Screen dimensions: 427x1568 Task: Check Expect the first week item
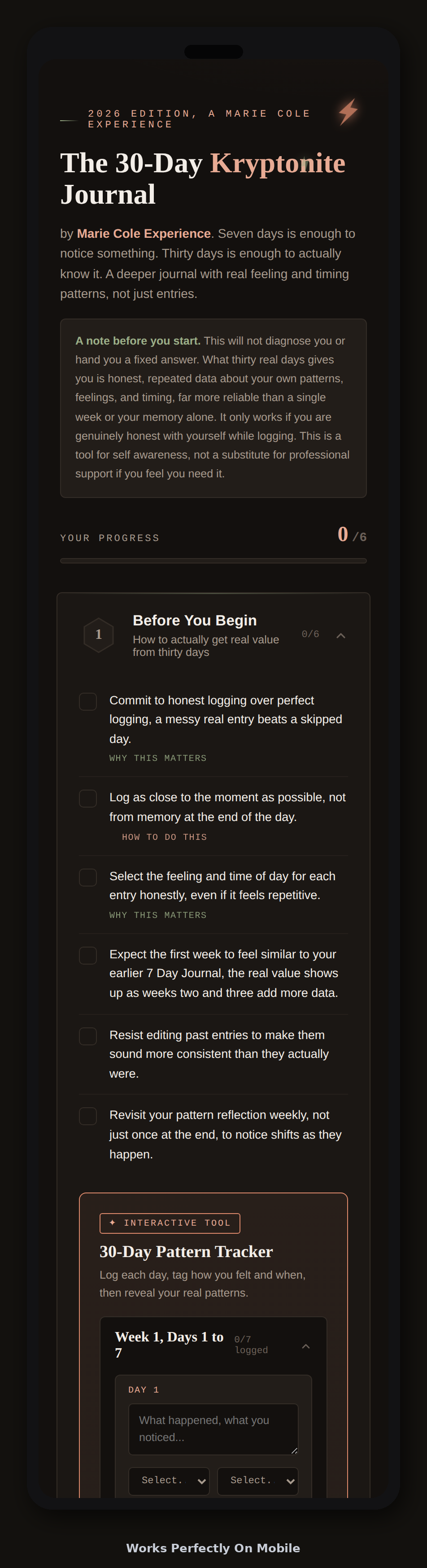(x=88, y=955)
